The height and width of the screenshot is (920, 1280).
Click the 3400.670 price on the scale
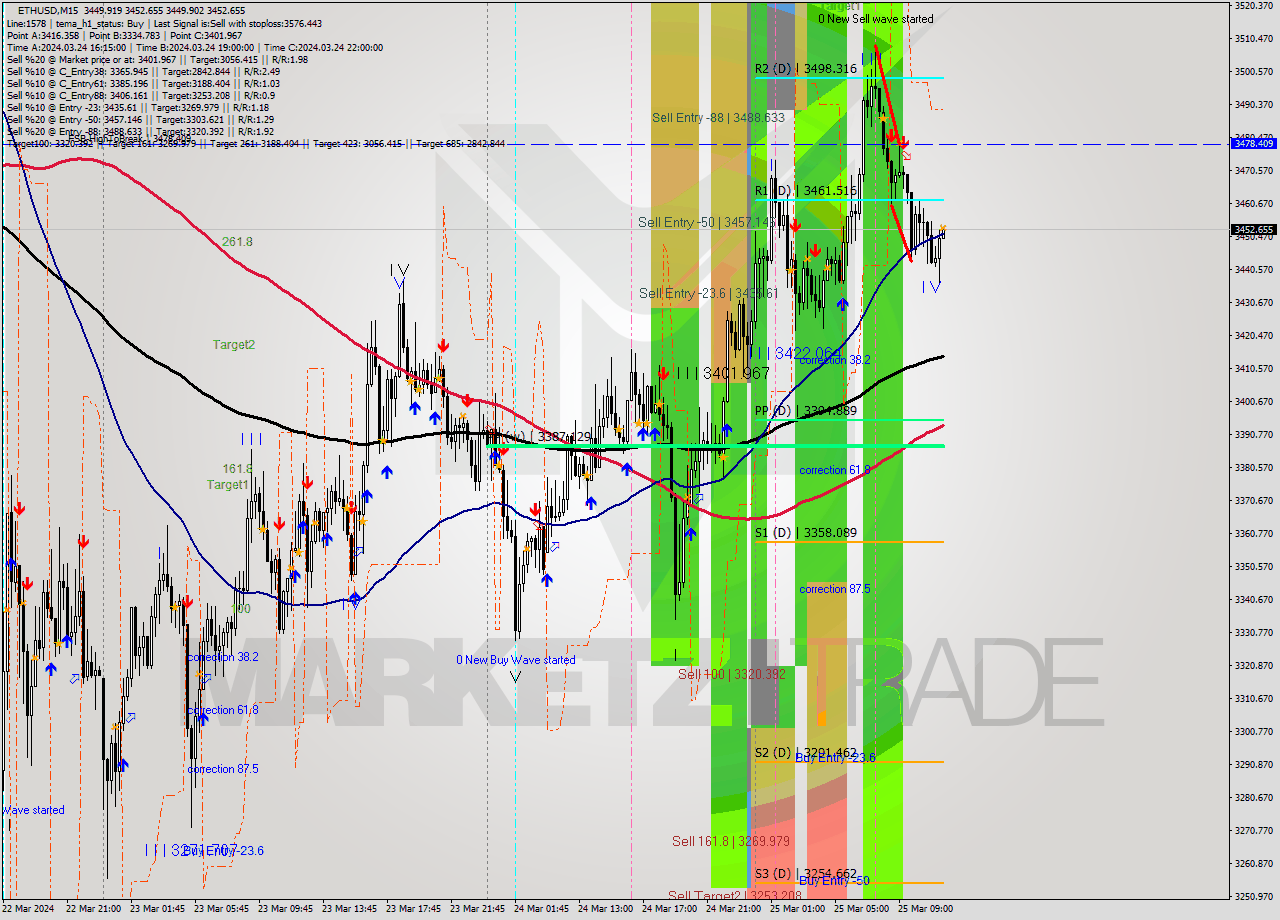point(1254,401)
